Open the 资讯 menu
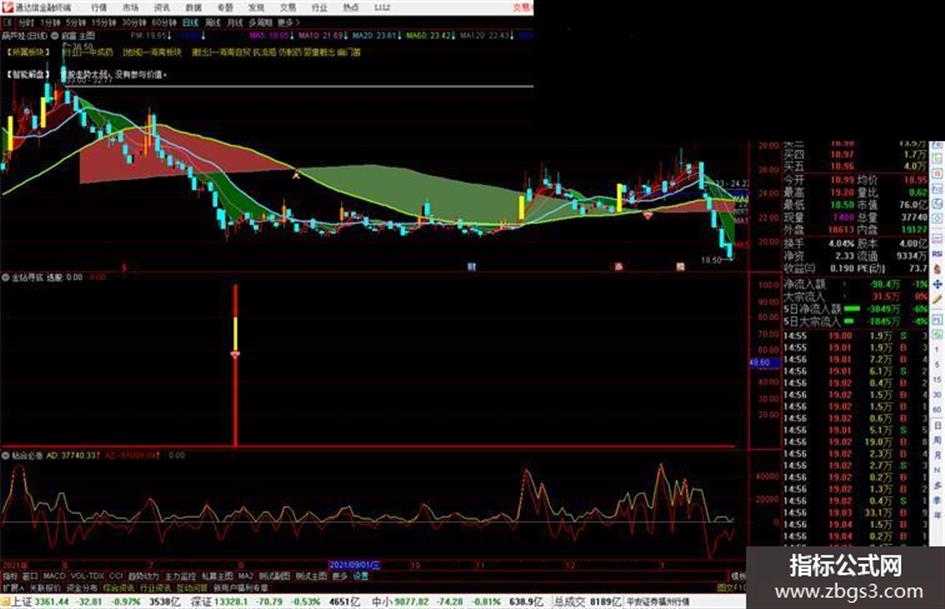Viewport: 945px width, 609px height. 162,7
